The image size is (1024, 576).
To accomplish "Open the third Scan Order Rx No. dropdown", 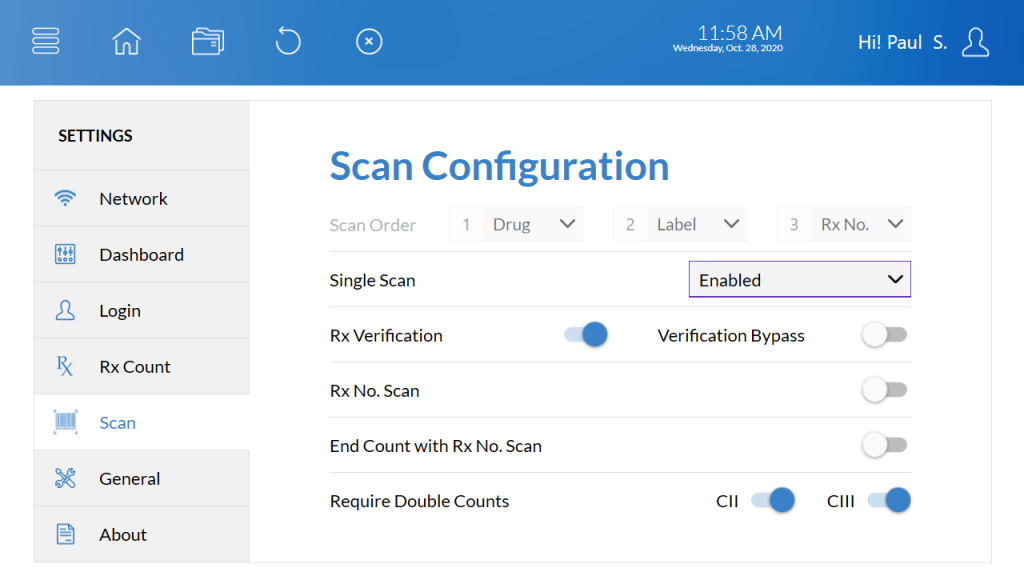I will coord(844,225).
